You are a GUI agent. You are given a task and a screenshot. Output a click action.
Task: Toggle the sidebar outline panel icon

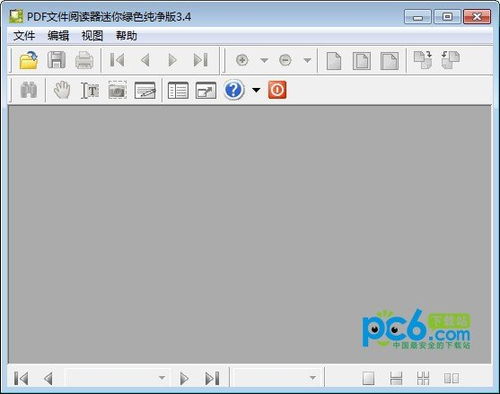[x=178, y=90]
